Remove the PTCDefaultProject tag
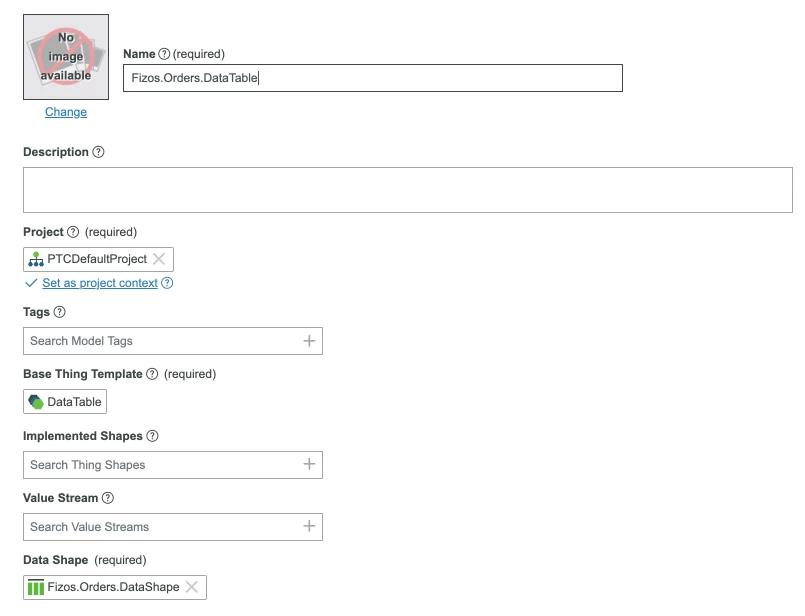Viewport: 805px width, 616px height. (158, 259)
